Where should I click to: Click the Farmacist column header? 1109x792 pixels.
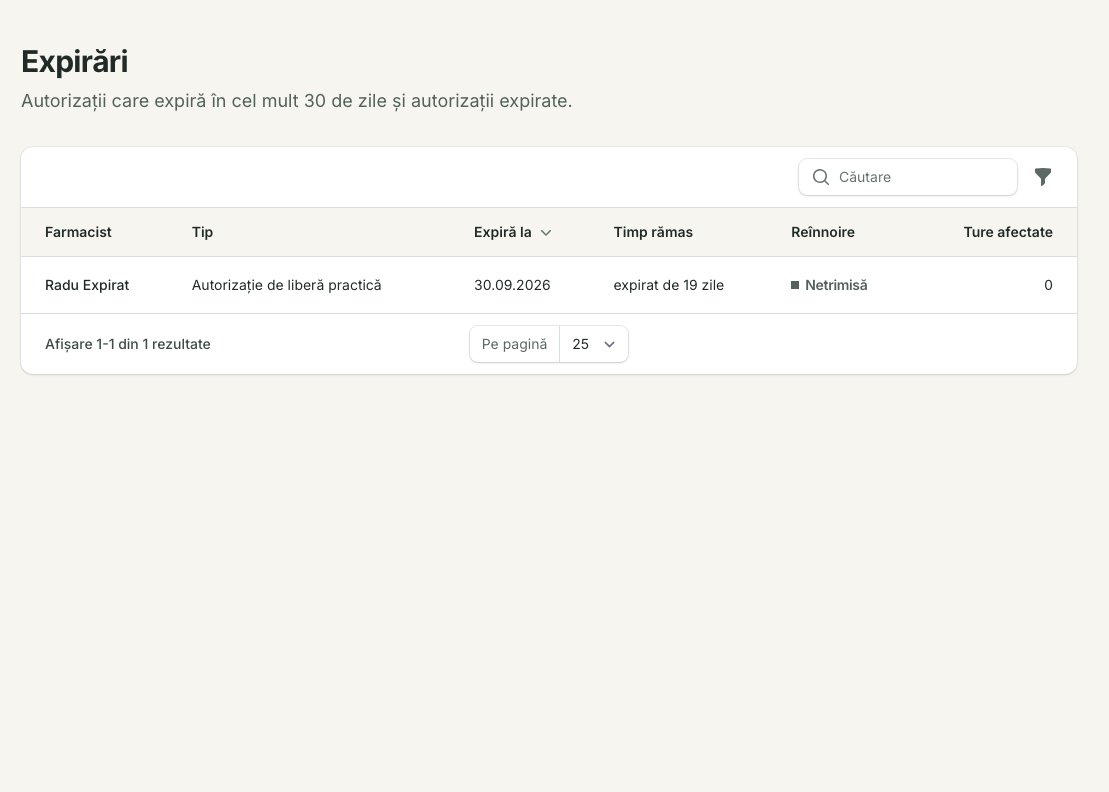pyautogui.click(x=78, y=232)
